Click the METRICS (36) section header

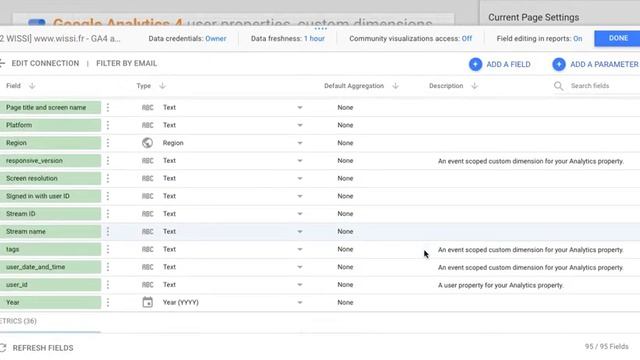point(18,321)
